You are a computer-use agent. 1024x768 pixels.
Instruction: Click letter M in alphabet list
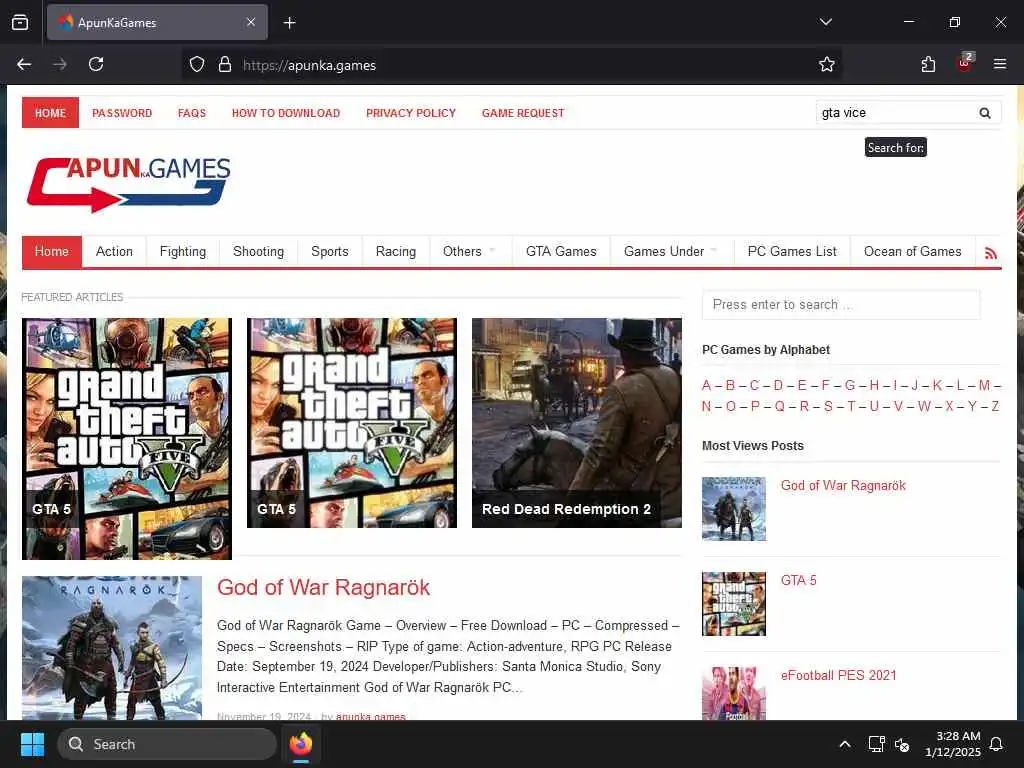pyautogui.click(x=984, y=385)
